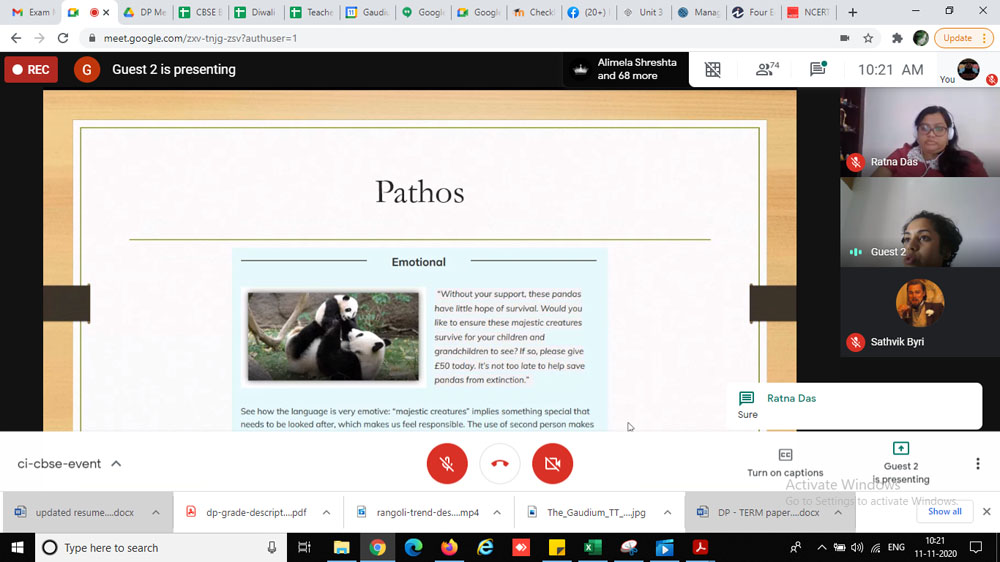Open camera permission icon in address bar
Image resolution: width=1000 pixels, height=562 pixels.
pos(844,38)
